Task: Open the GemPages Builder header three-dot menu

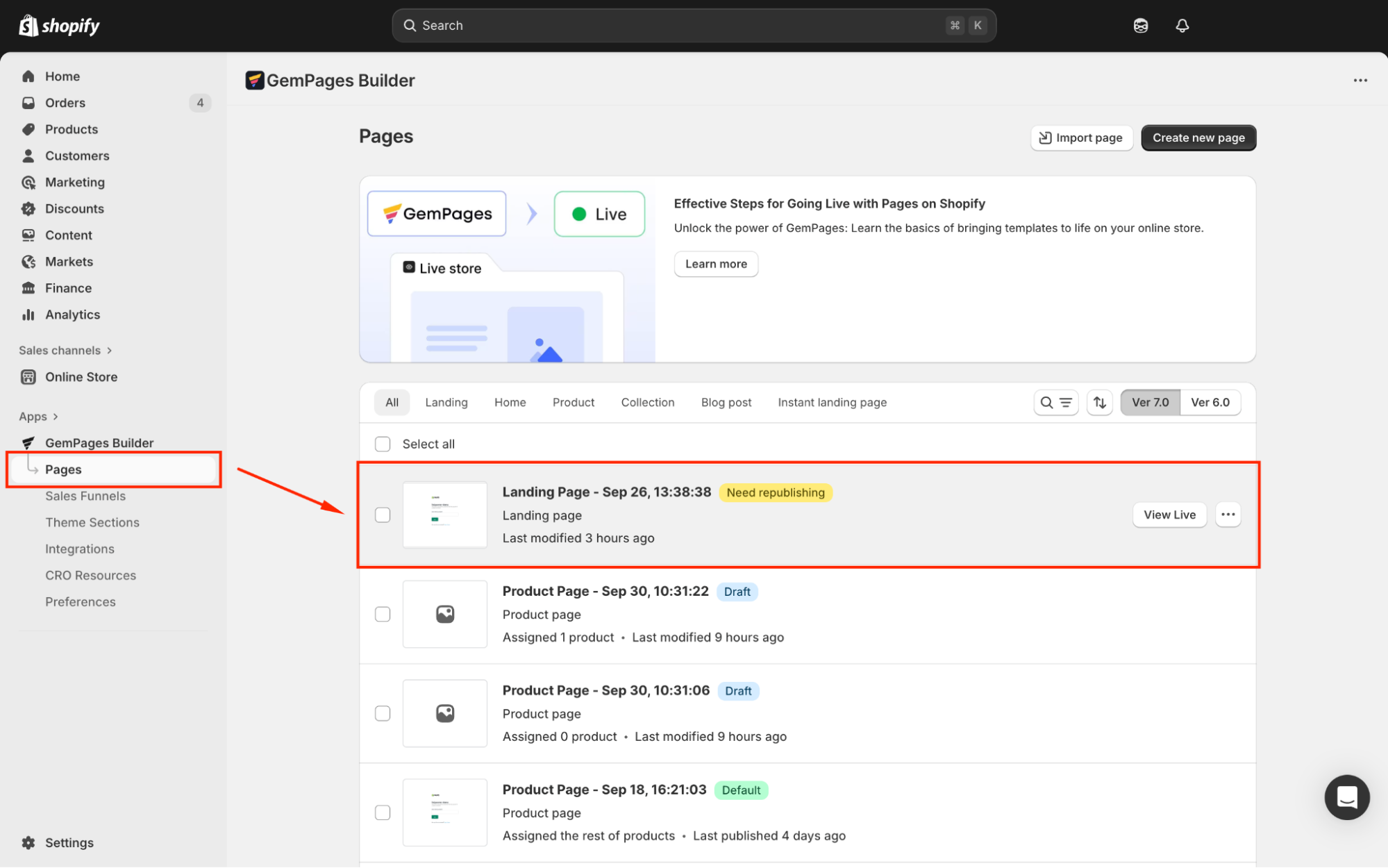Action: 1360,81
